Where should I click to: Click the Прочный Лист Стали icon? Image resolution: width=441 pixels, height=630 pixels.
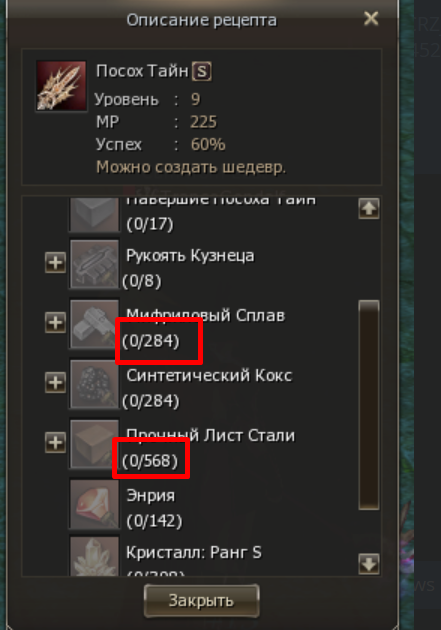tap(94, 444)
